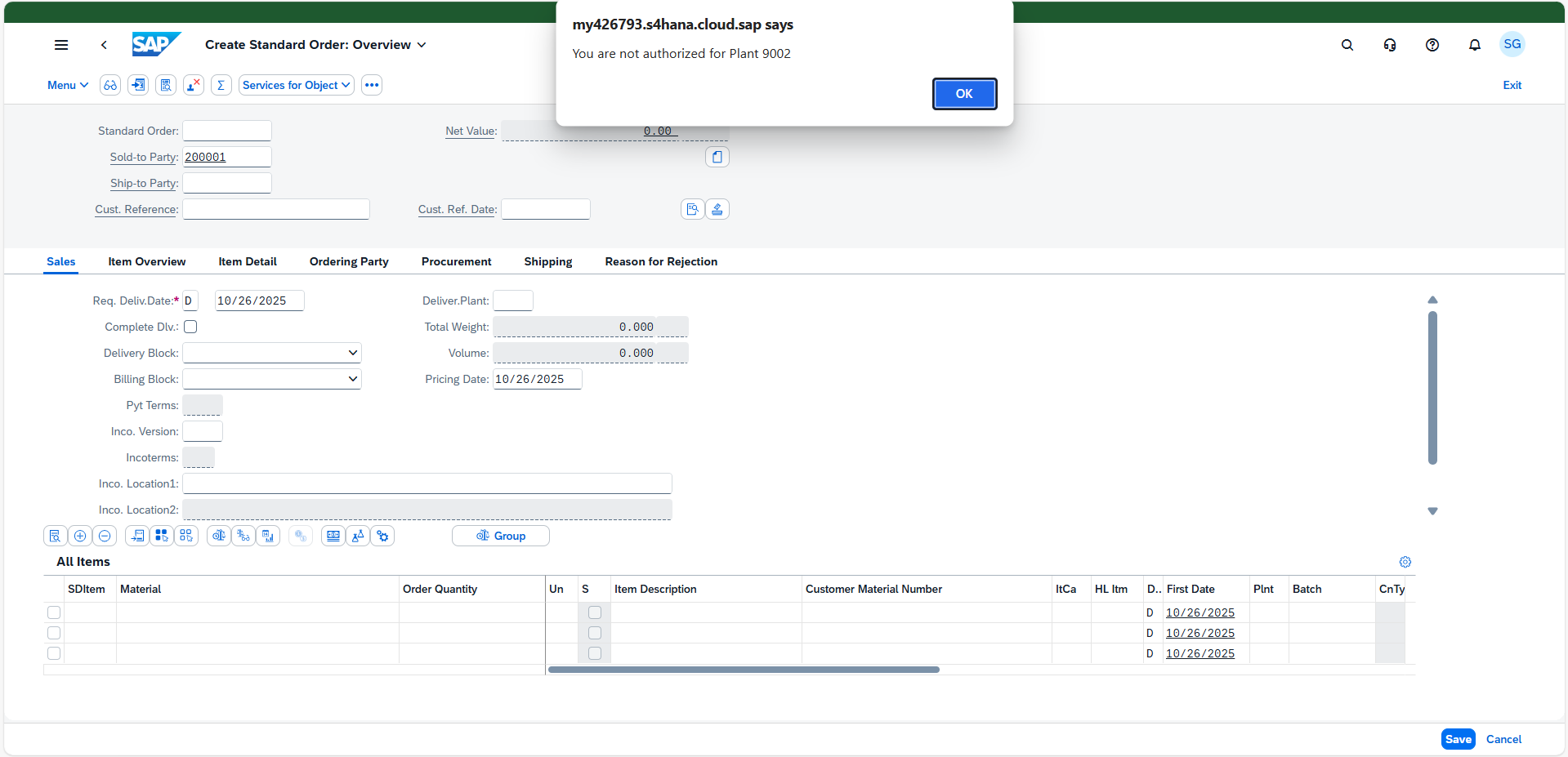Viewport: 1568px width, 757px height.
Task: Open the Shipping tab
Action: (x=547, y=261)
